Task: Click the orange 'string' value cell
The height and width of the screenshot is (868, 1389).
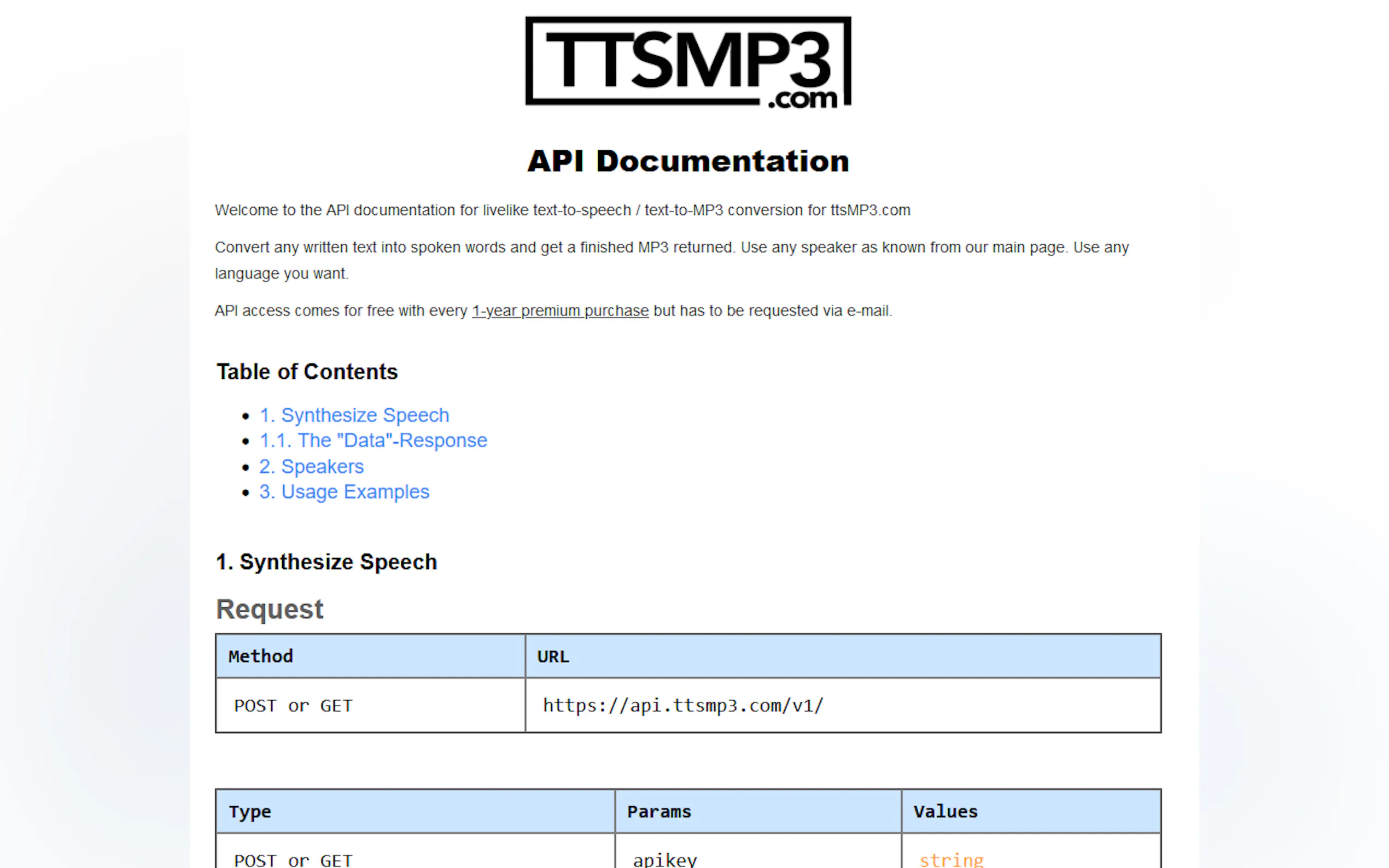Action: tap(1031, 852)
